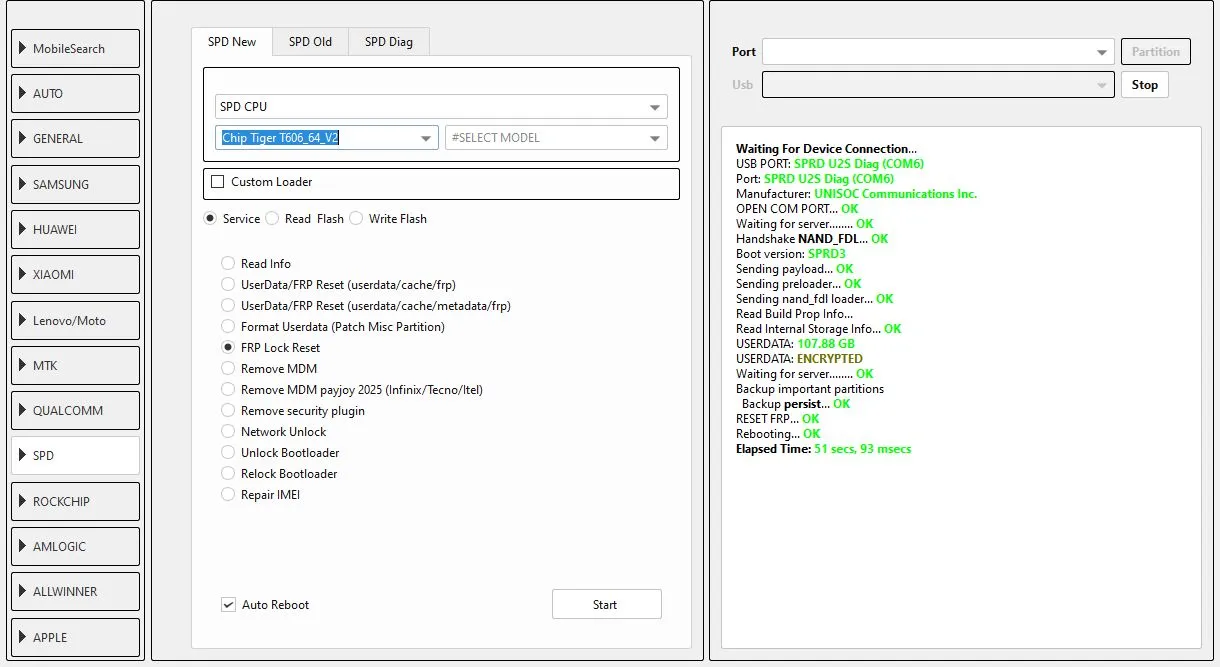Screen dimensions: 1220x667
Task: Select the Write Flash radio option
Action: (x=357, y=219)
